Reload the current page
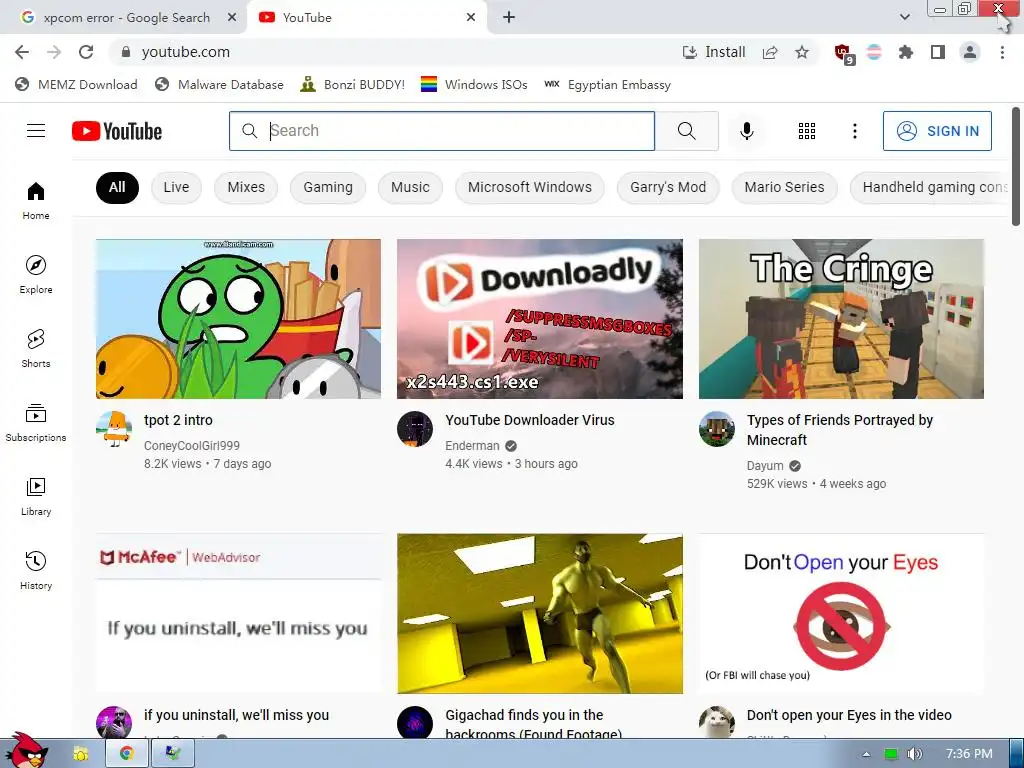Image resolution: width=1024 pixels, height=768 pixels. (86, 52)
